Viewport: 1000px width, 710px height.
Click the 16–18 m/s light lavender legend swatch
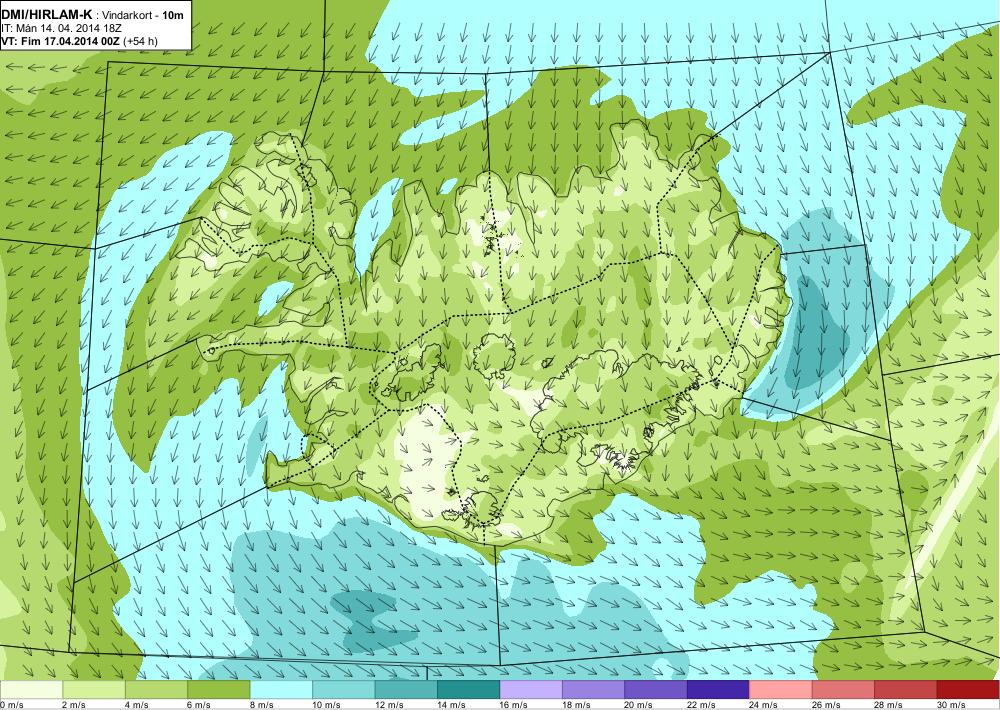[x=531, y=690]
